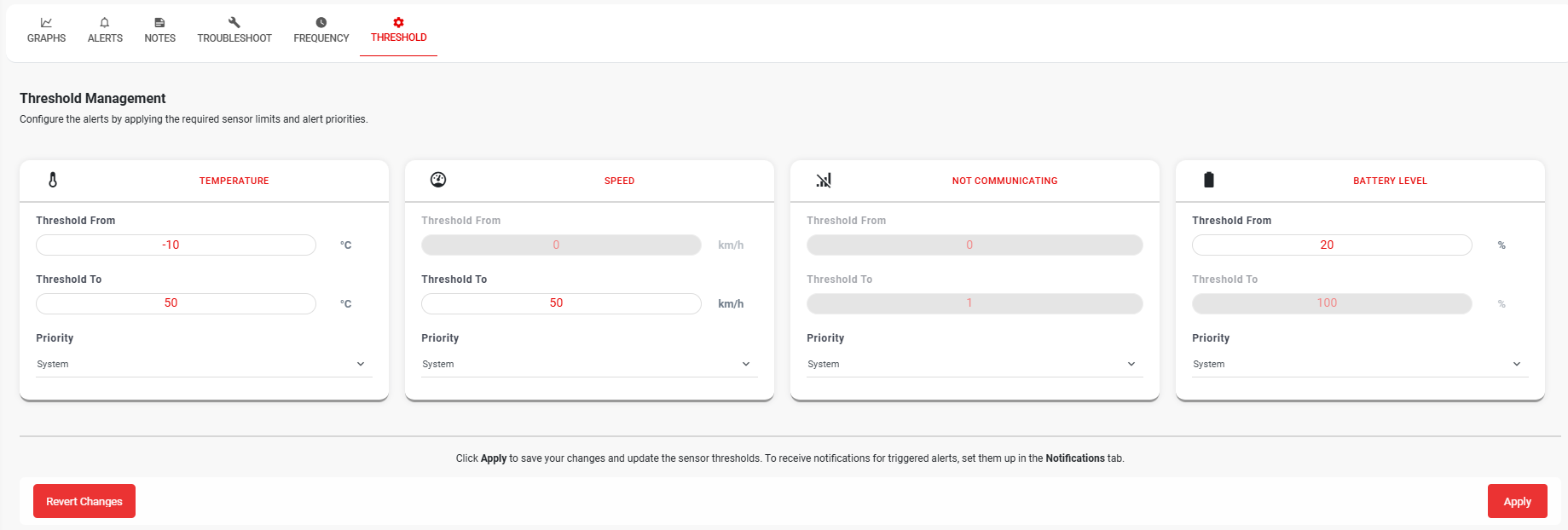Click the Apply button
1568x530 pixels.
tap(1517, 501)
